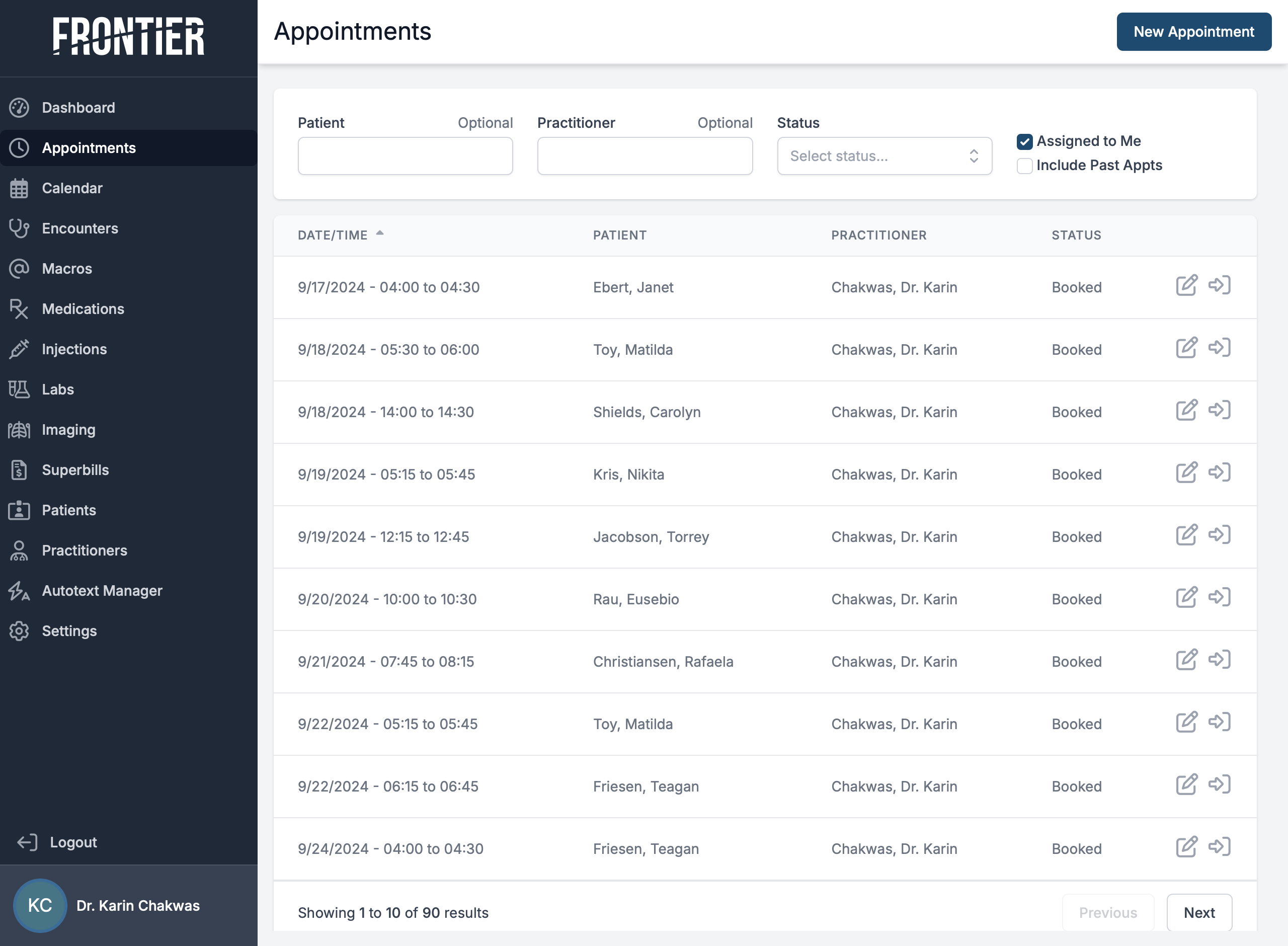Toggle Date/Time column sort arrow
This screenshot has height=946, width=1288.
tap(379, 233)
